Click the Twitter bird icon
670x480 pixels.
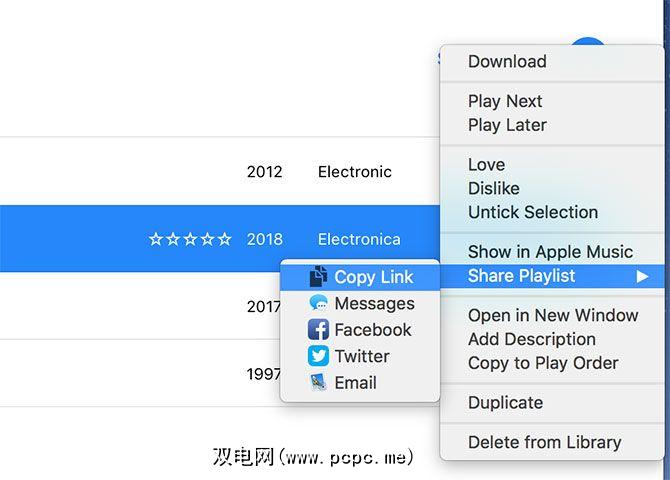coord(318,356)
